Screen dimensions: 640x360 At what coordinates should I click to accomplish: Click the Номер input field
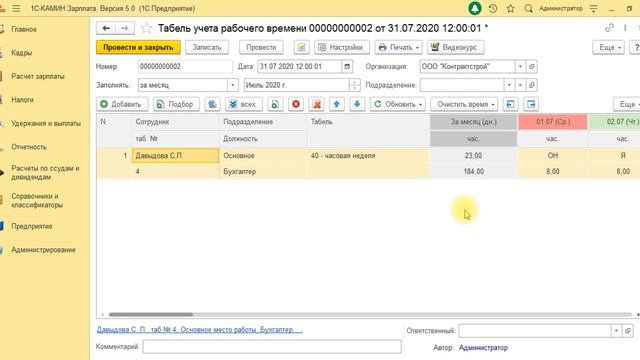coord(185,67)
